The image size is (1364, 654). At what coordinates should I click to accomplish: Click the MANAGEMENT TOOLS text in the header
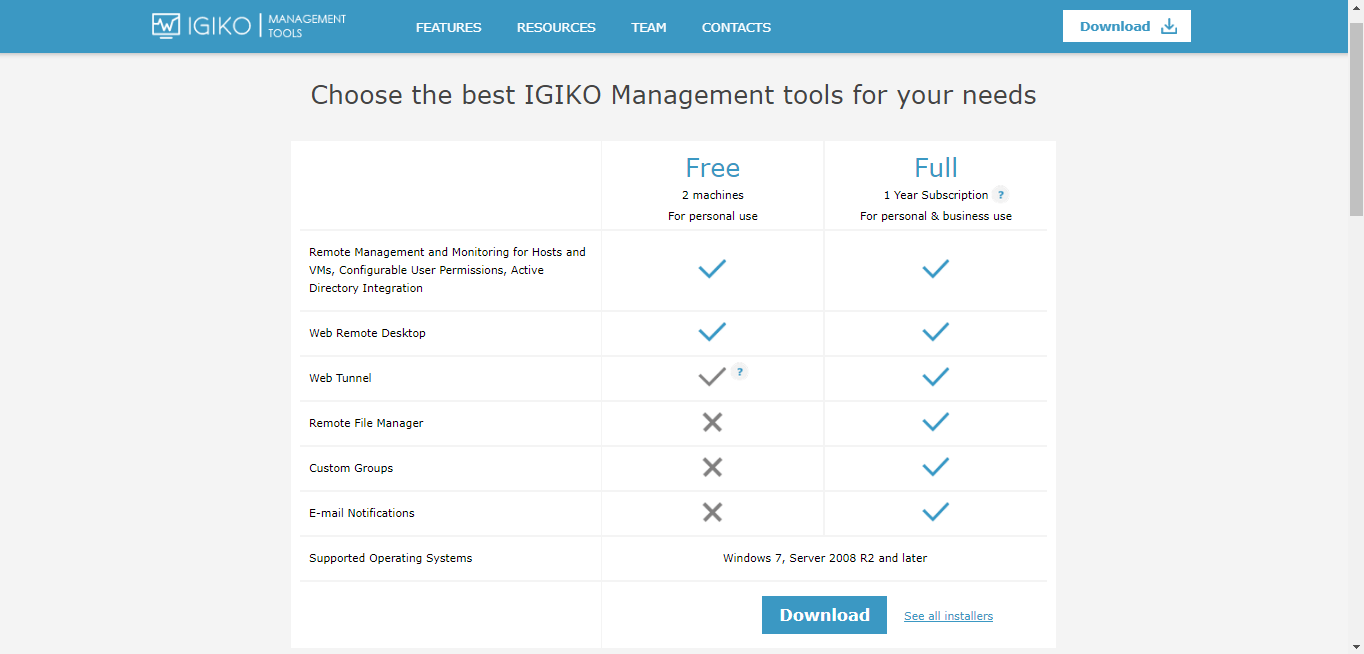(307, 26)
